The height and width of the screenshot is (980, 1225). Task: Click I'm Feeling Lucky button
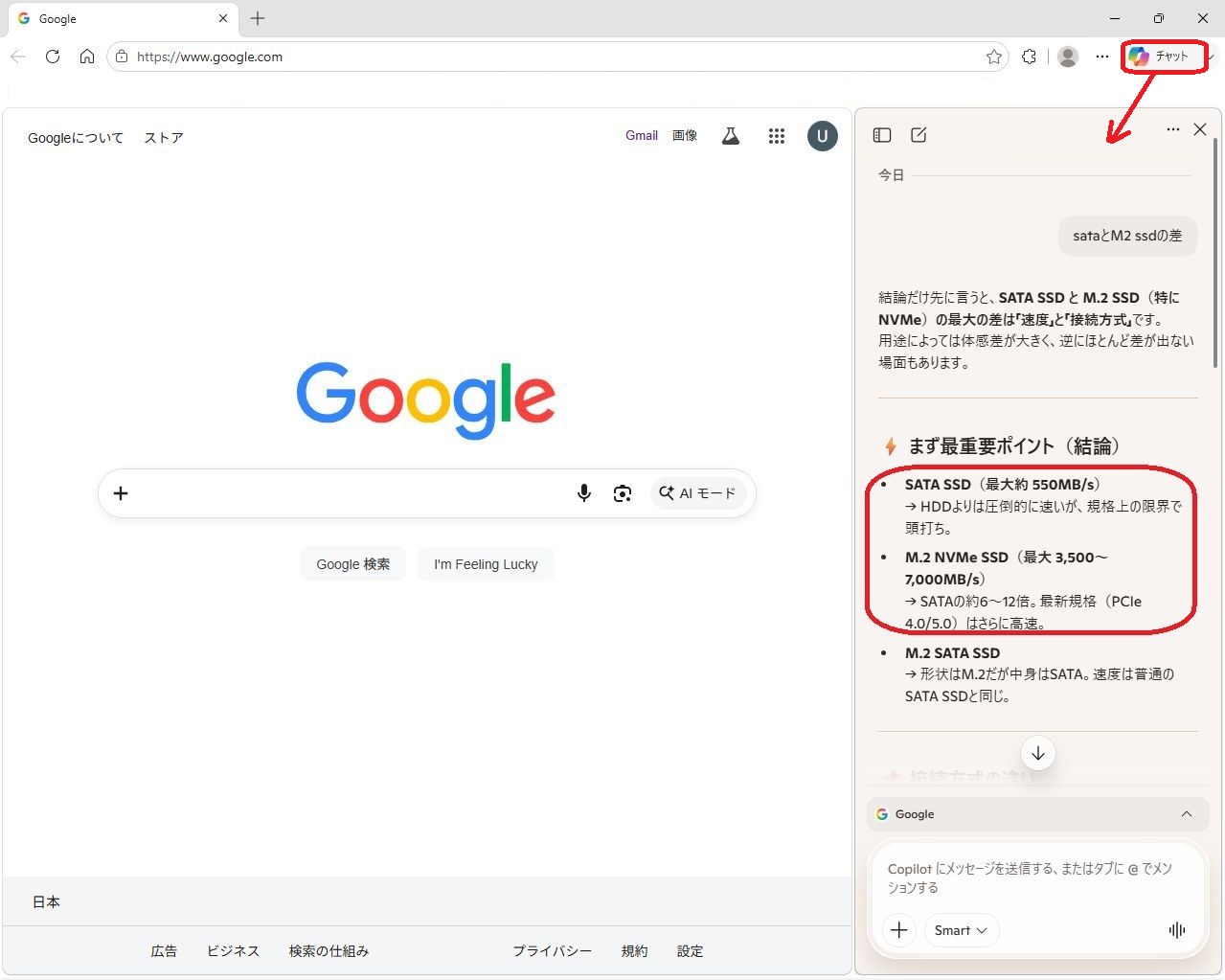tap(486, 564)
